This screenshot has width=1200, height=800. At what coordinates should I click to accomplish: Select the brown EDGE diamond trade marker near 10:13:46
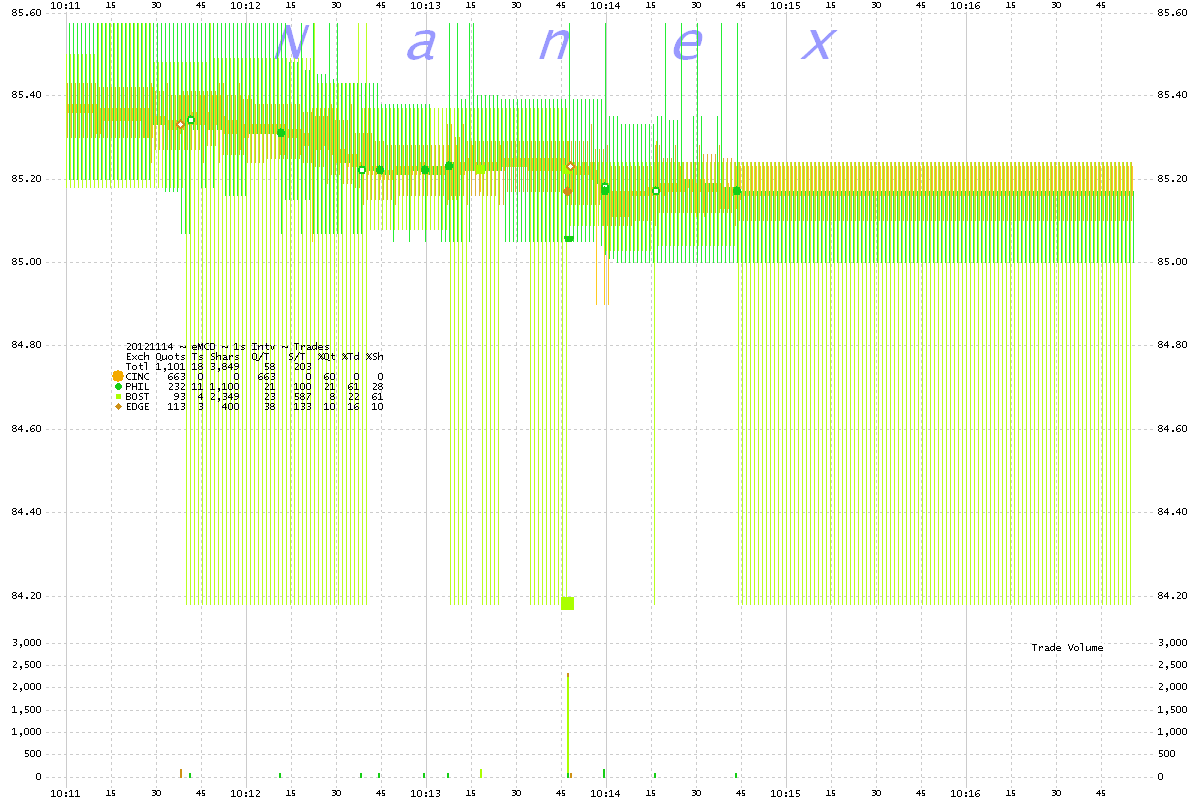(x=567, y=191)
